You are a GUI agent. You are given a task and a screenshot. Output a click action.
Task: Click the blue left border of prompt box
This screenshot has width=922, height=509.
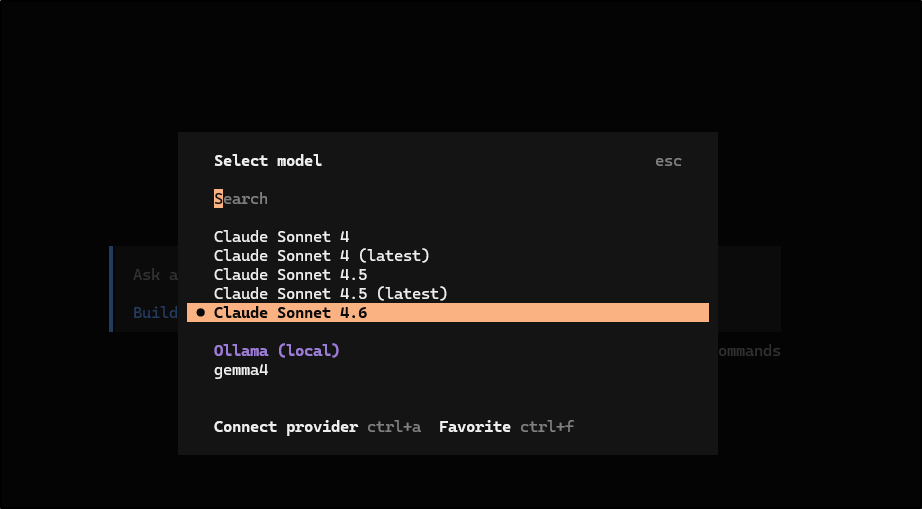111,288
